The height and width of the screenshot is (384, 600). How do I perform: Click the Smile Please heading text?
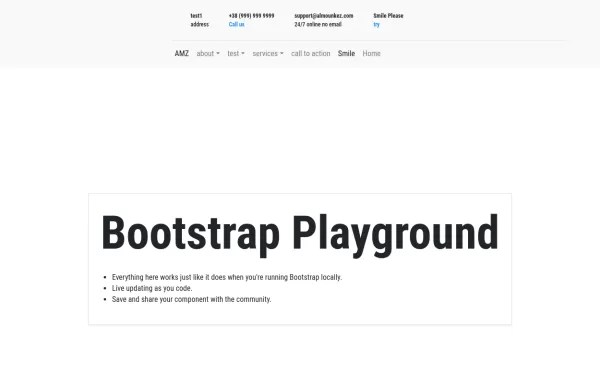click(x=388, y=16)
